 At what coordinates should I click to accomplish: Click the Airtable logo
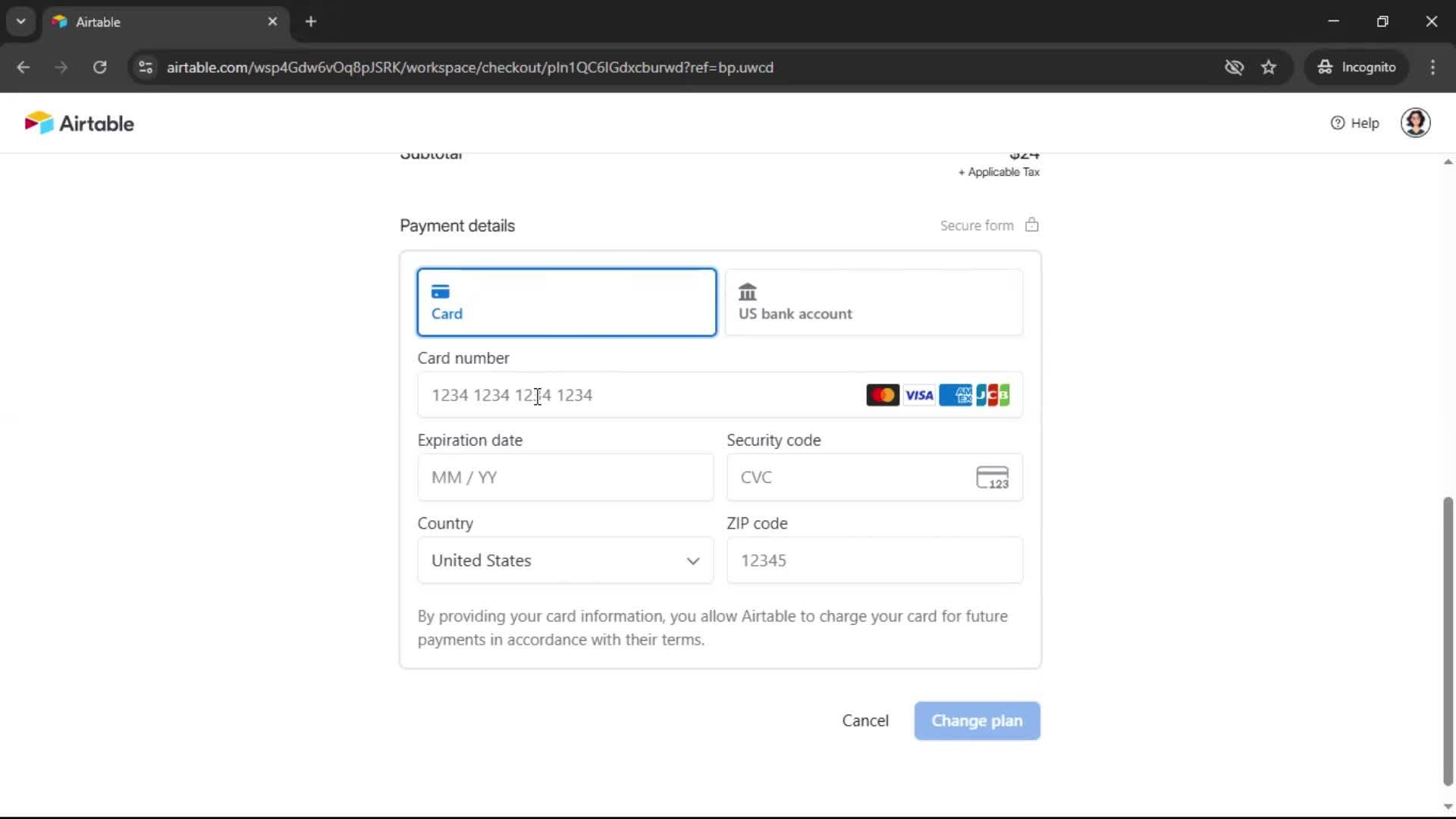(x=79, y=123)
